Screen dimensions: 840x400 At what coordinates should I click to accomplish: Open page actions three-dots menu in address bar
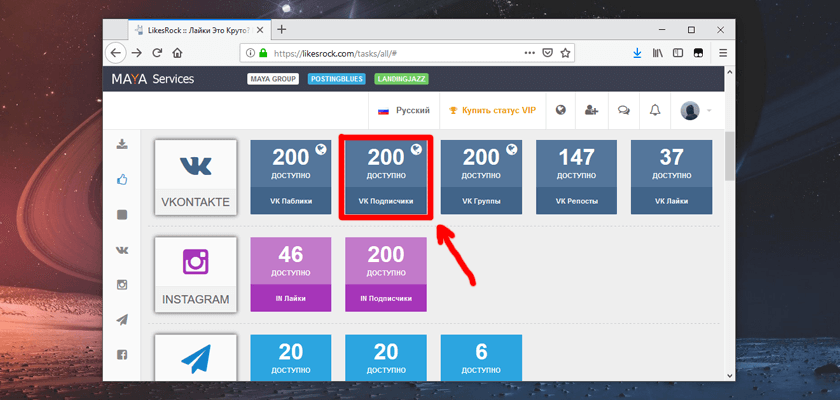point(529,53)
